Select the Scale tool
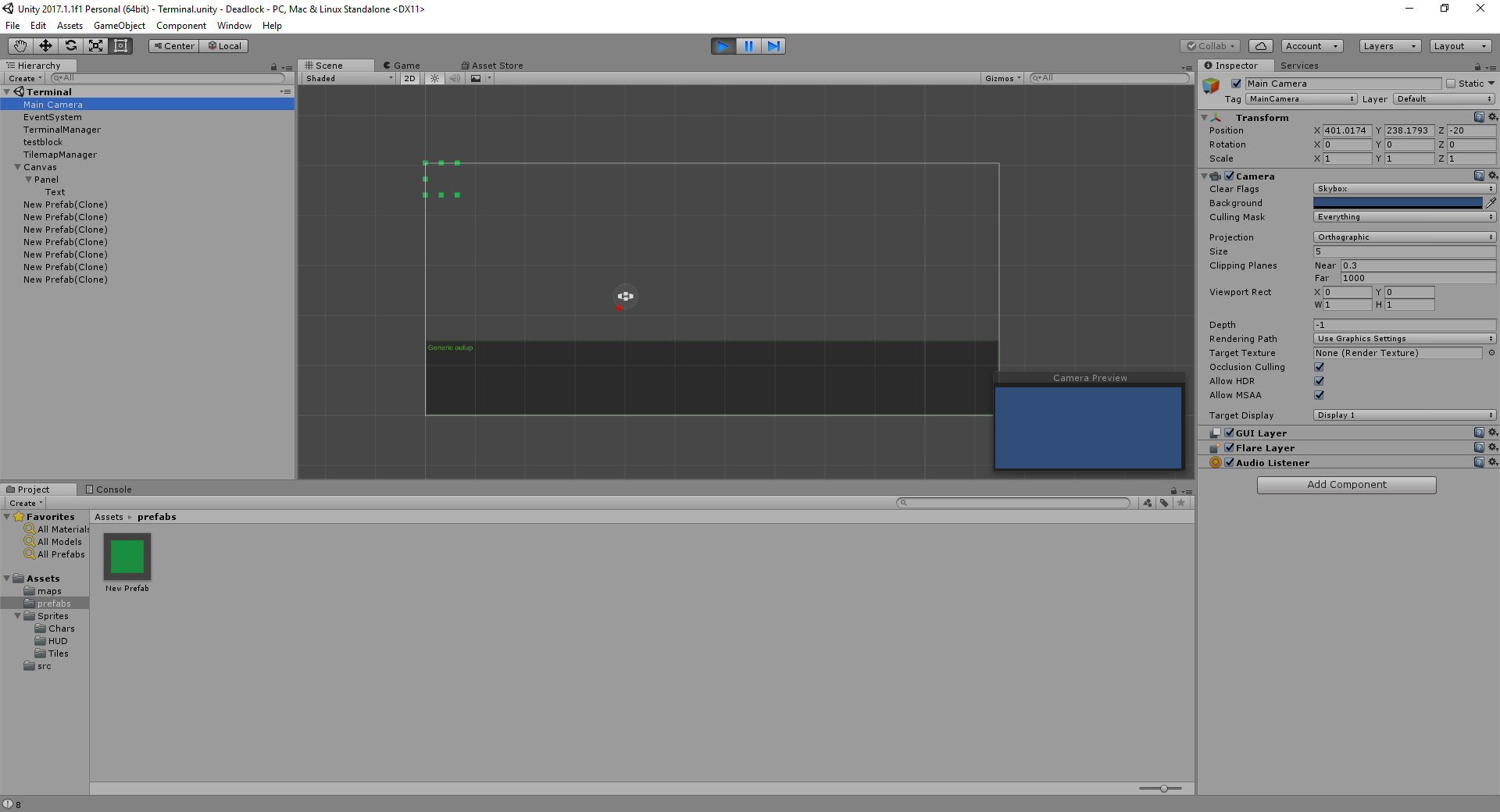The image size is (1500, 812). [x=95, y=46]
